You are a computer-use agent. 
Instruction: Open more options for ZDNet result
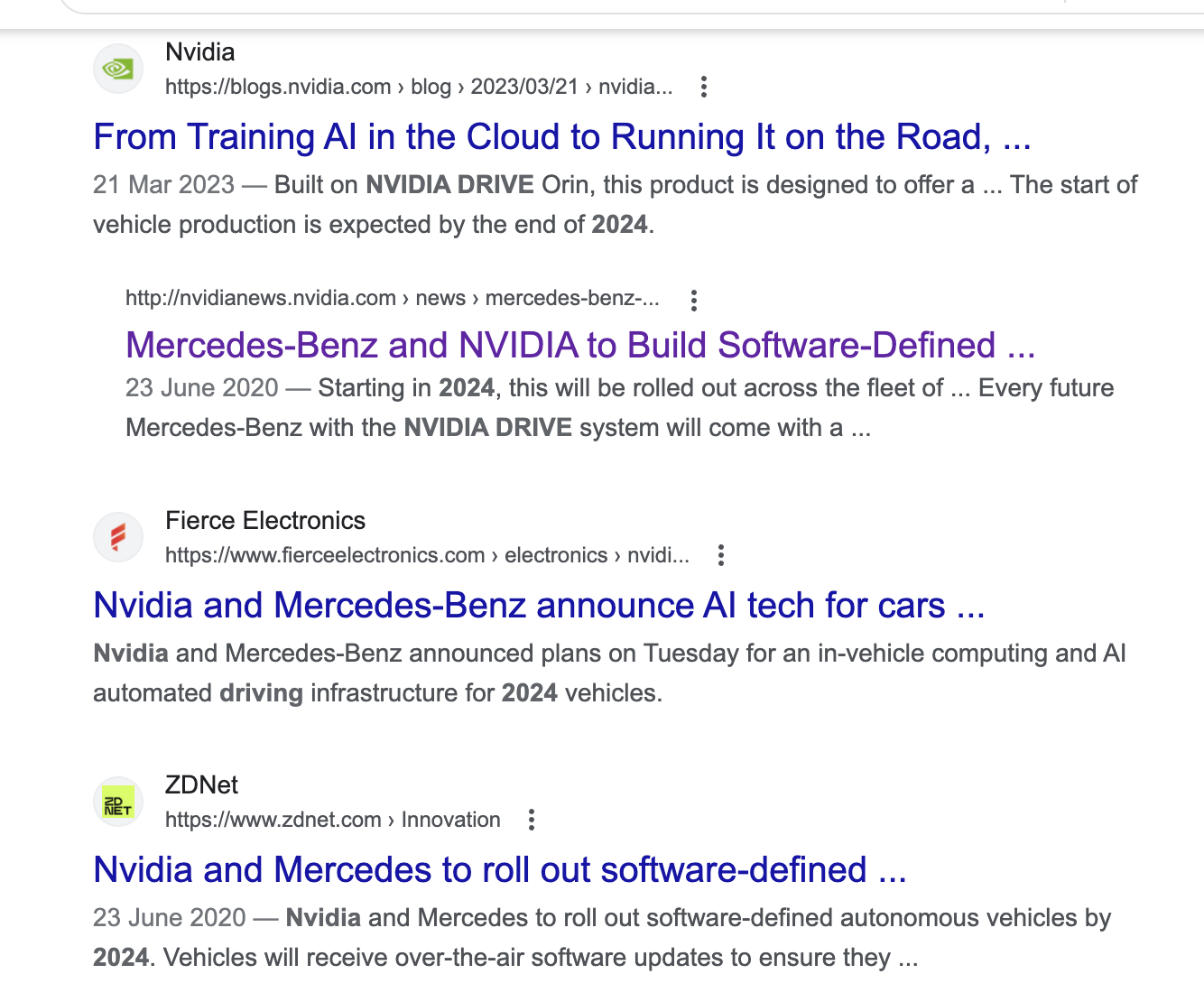click(x=532, y=820)
